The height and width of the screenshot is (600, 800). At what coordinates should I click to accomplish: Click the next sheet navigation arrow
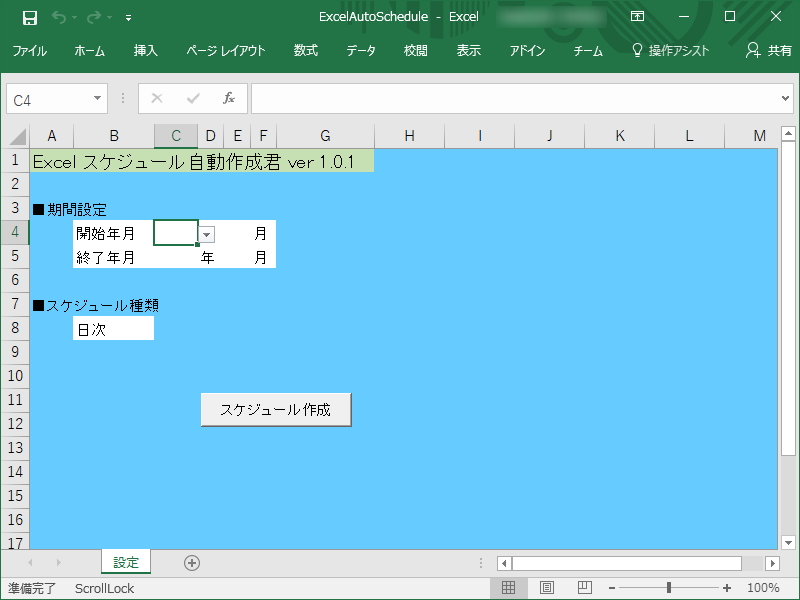58,562
